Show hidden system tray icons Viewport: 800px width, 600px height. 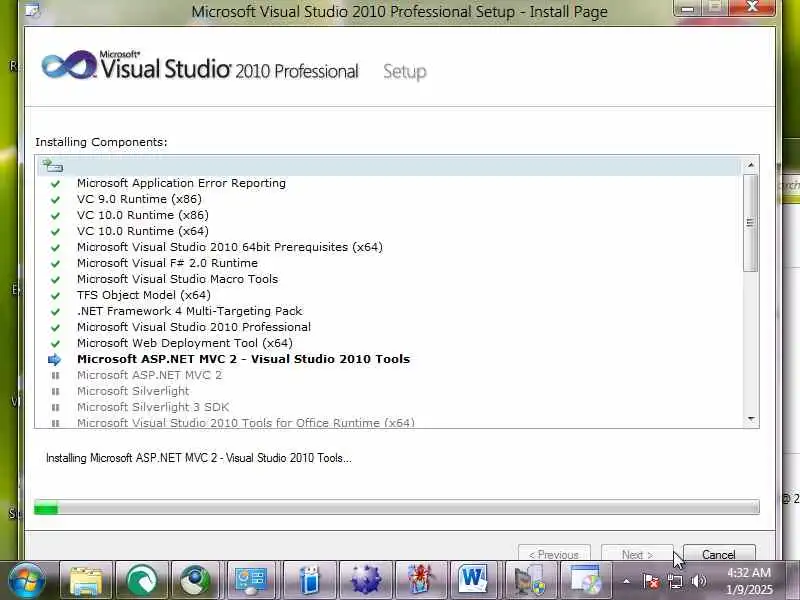click(x=626, y=581)
